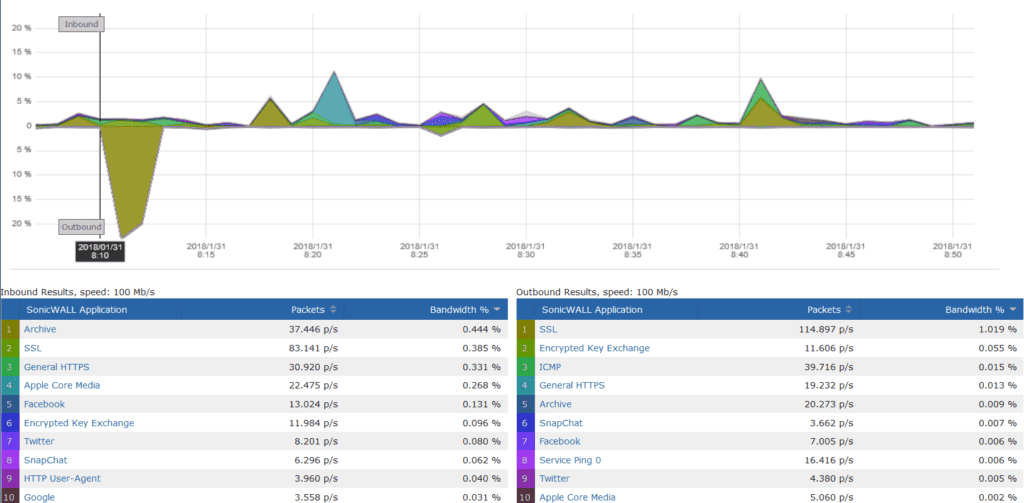Select inbound bandwidth value 0.268 %

tap(482, 385)
